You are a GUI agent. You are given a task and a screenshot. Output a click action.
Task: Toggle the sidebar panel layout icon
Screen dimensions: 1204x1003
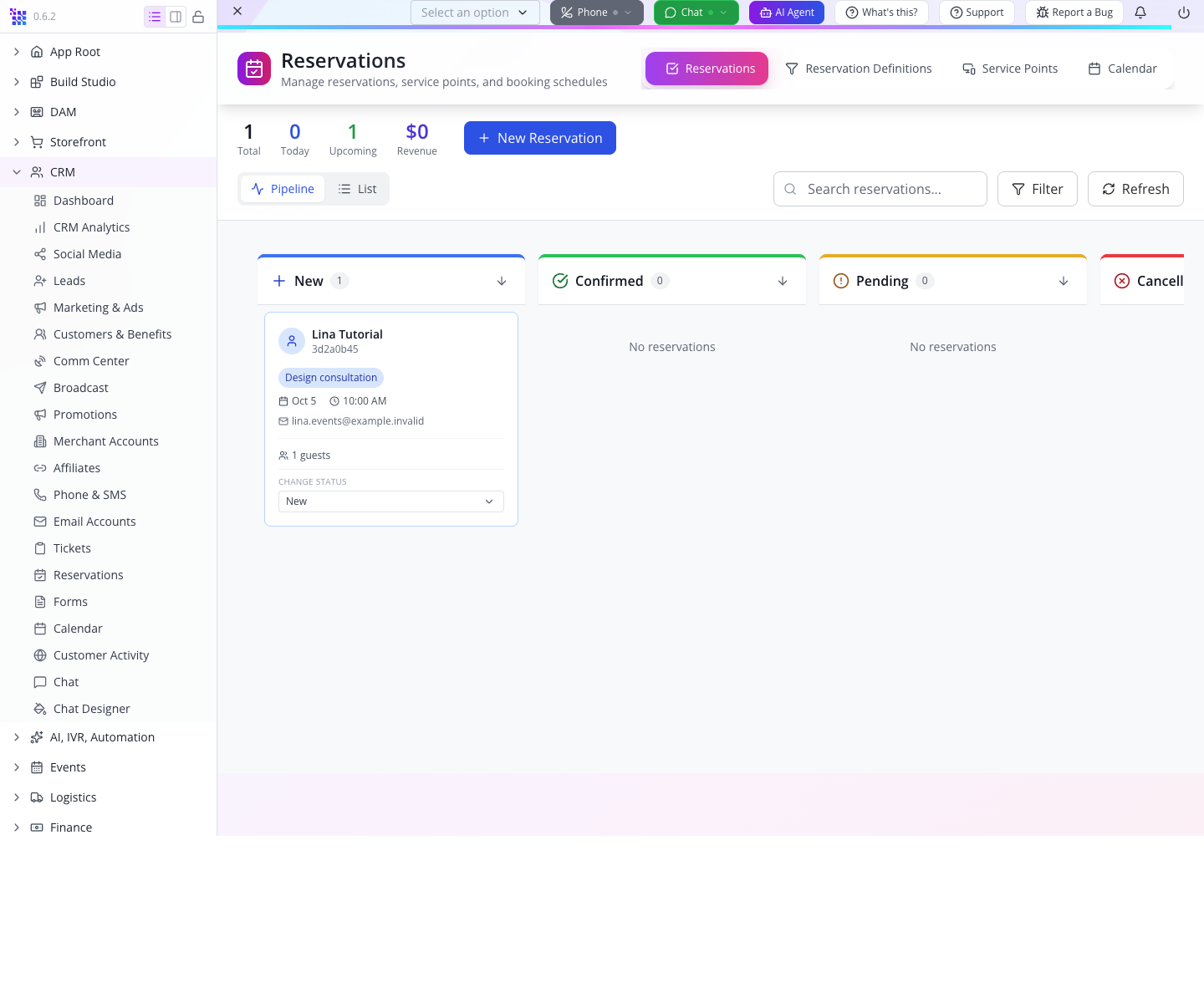[x=176, y=17]
